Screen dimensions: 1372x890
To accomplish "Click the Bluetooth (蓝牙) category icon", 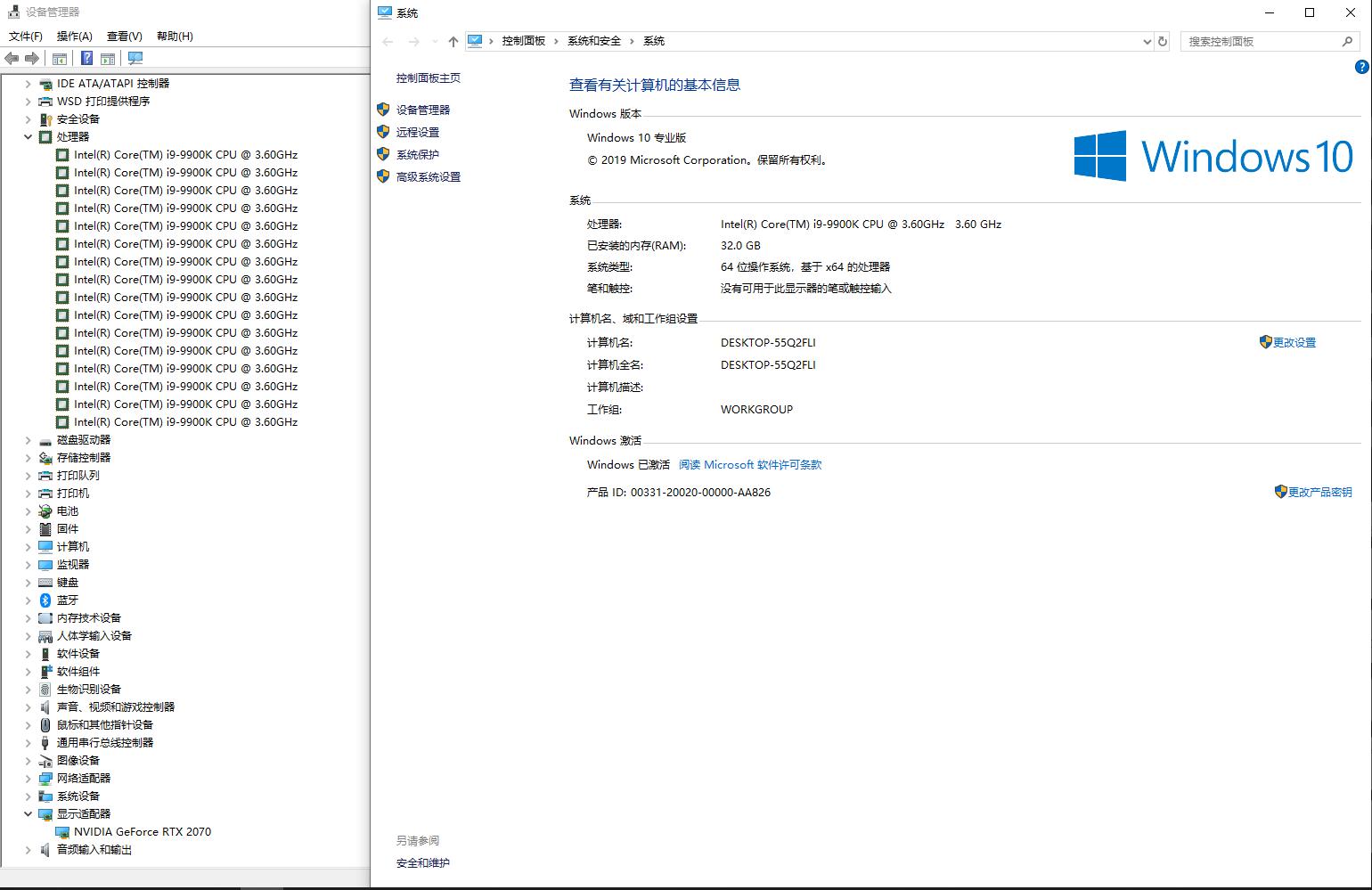I will 45,600.
